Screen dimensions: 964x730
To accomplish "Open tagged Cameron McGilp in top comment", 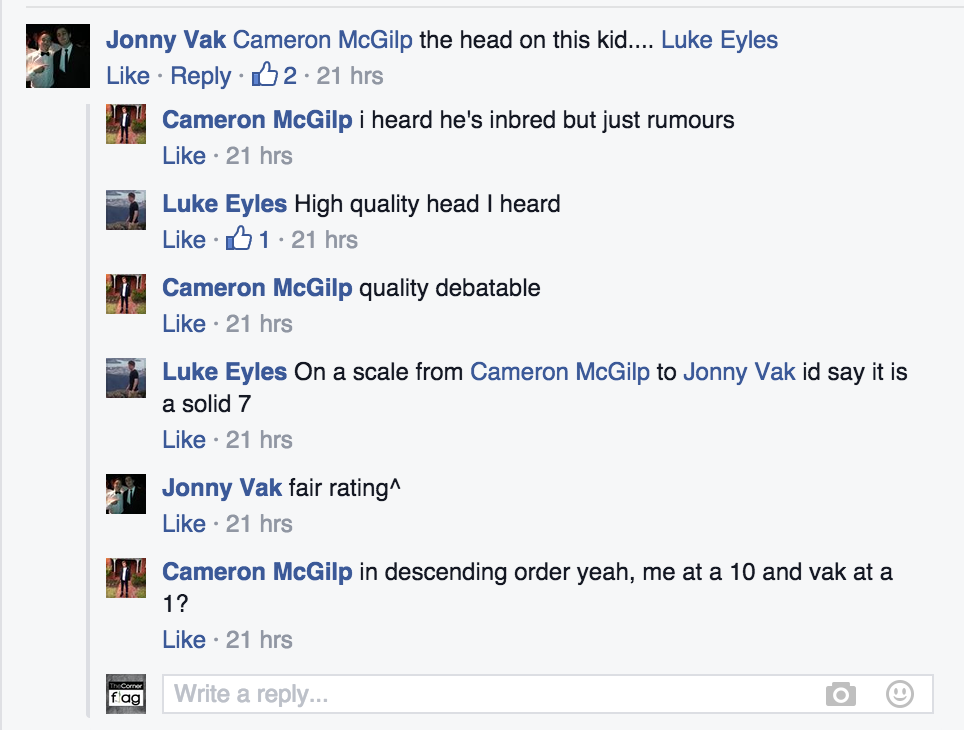I will (322, 41).
